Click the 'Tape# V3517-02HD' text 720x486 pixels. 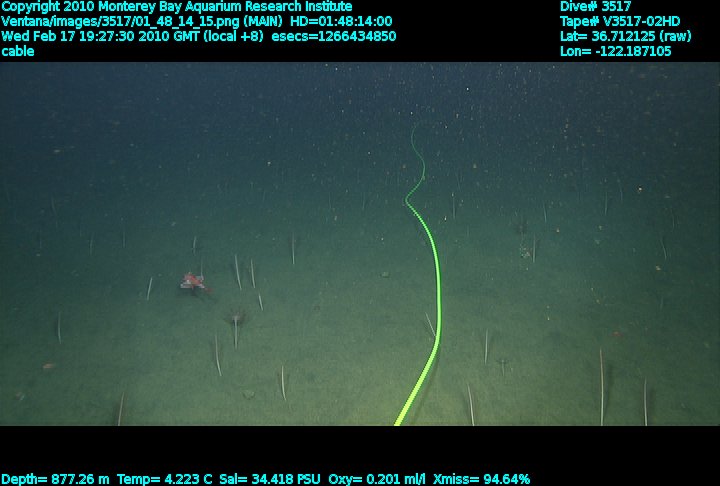tap(620, 22)
